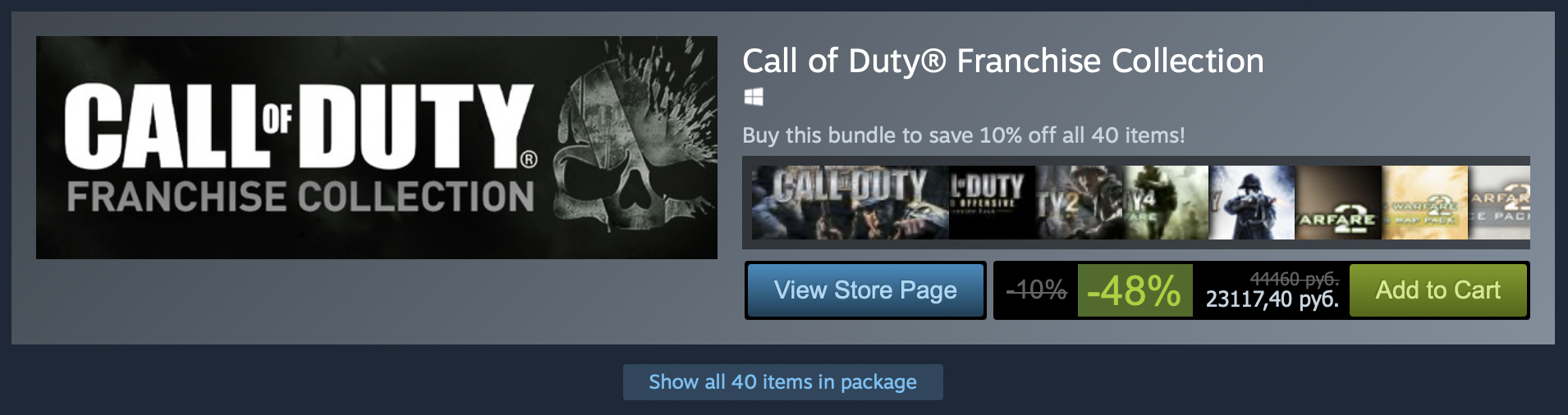The width and height of the screenshot is (1568, 415).
Task: Click the bundle savings description text
Action: [964, 135]
